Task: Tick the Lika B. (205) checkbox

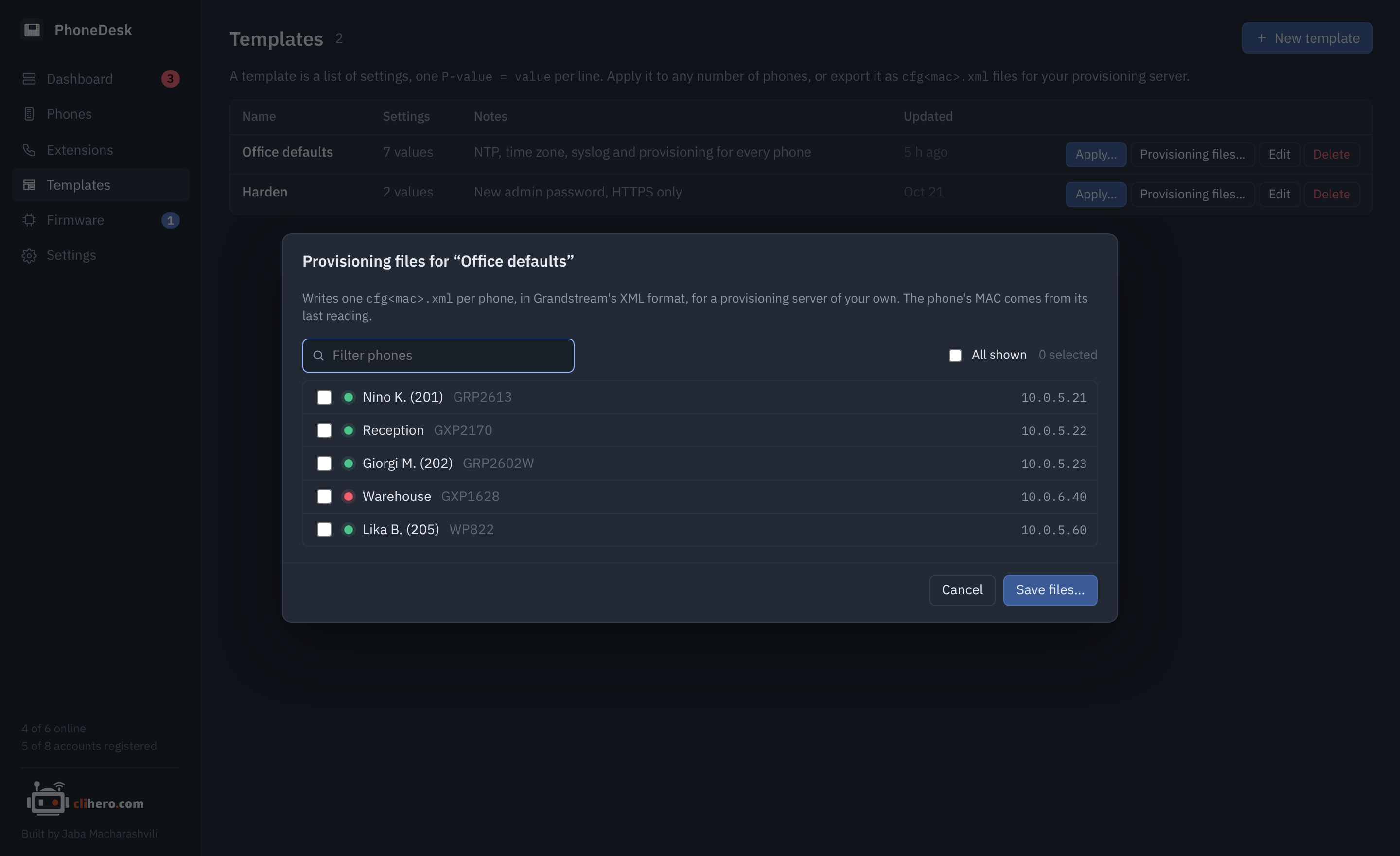Action: 324,530
